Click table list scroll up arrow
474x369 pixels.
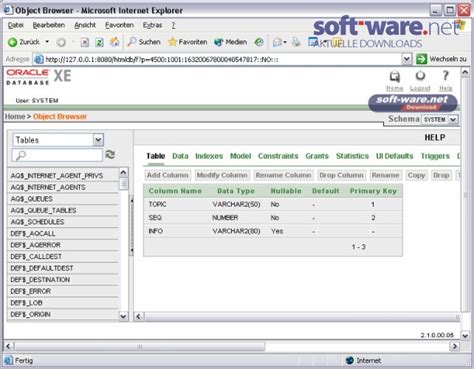pos(123,172)
